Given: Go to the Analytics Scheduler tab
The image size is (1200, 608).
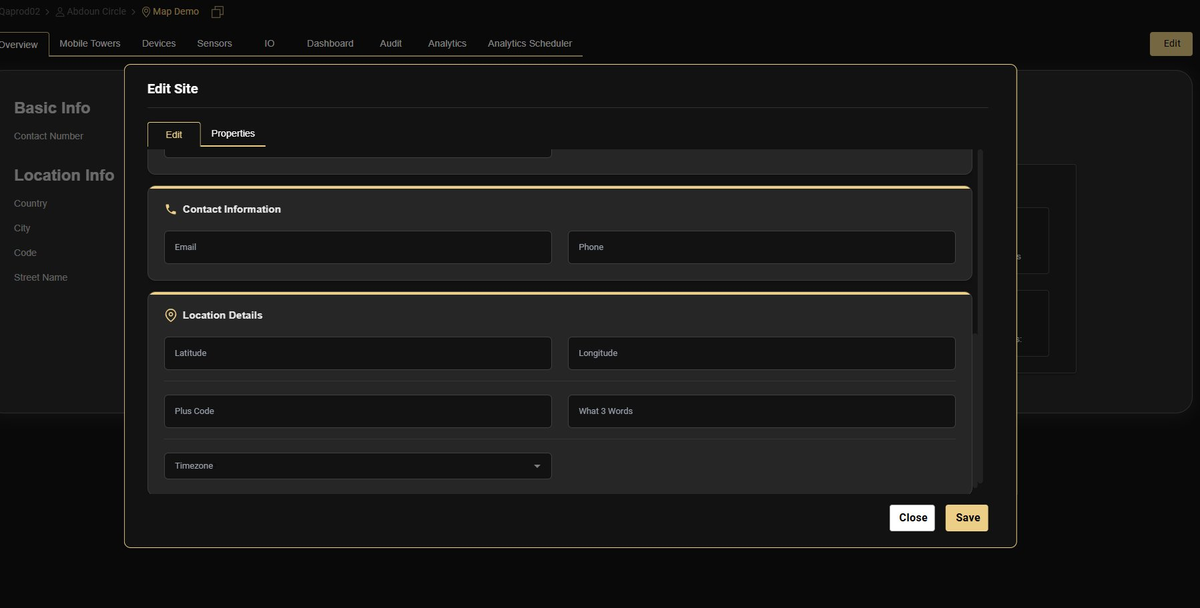Looking at the screenshot, I should [x=530, y=44].
